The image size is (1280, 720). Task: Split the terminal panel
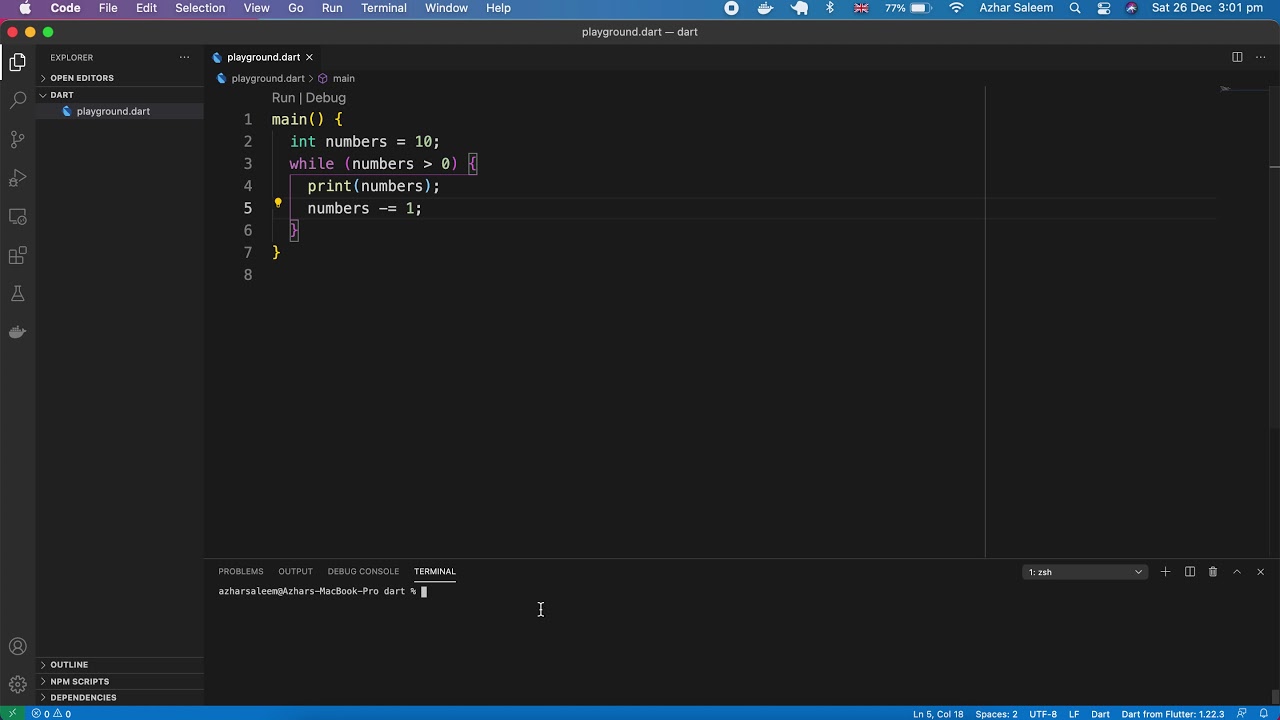pyautogui.click(x=1190, y=572)
